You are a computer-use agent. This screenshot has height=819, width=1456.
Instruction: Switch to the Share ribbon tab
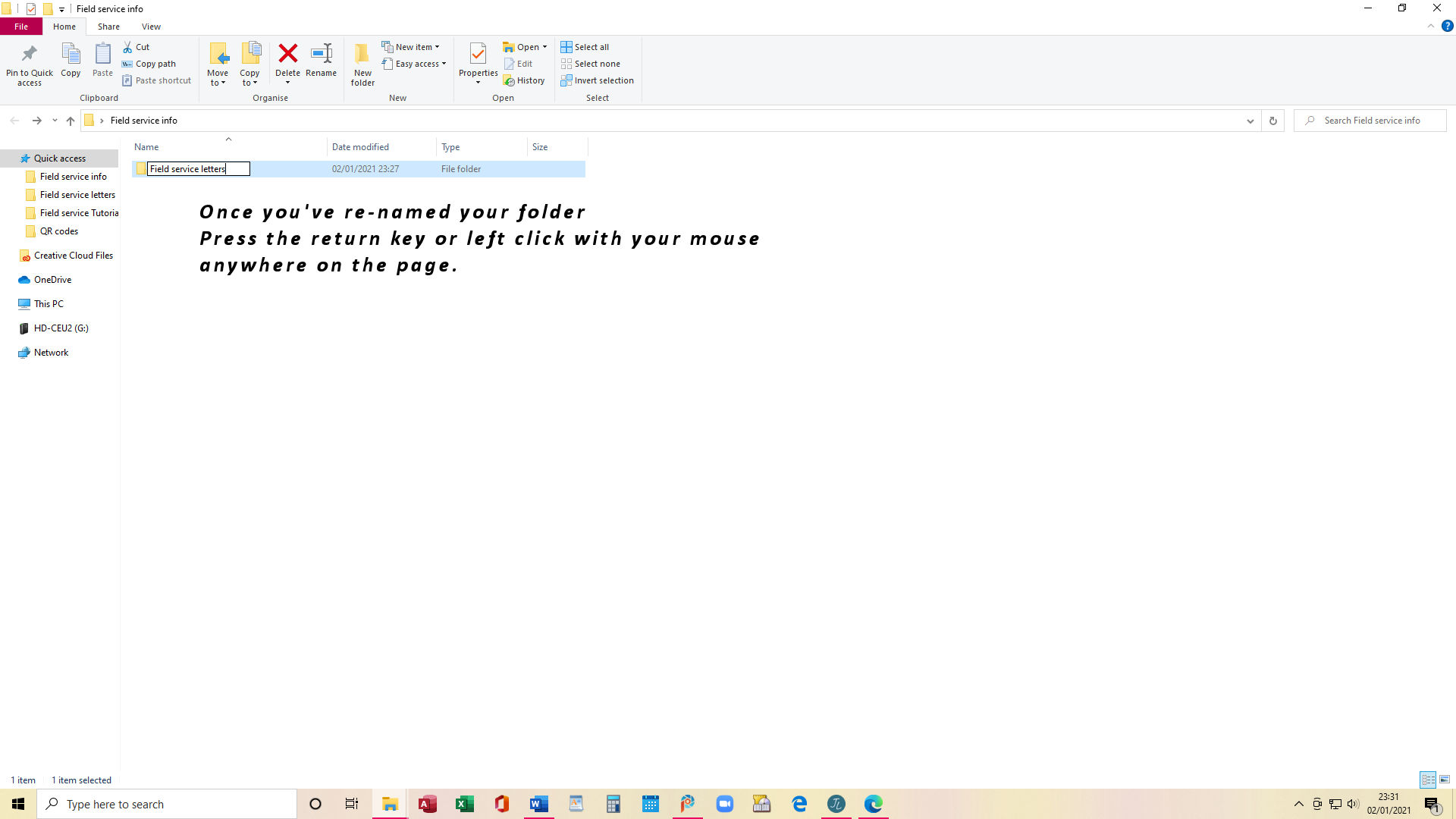(x=108, y=27)
